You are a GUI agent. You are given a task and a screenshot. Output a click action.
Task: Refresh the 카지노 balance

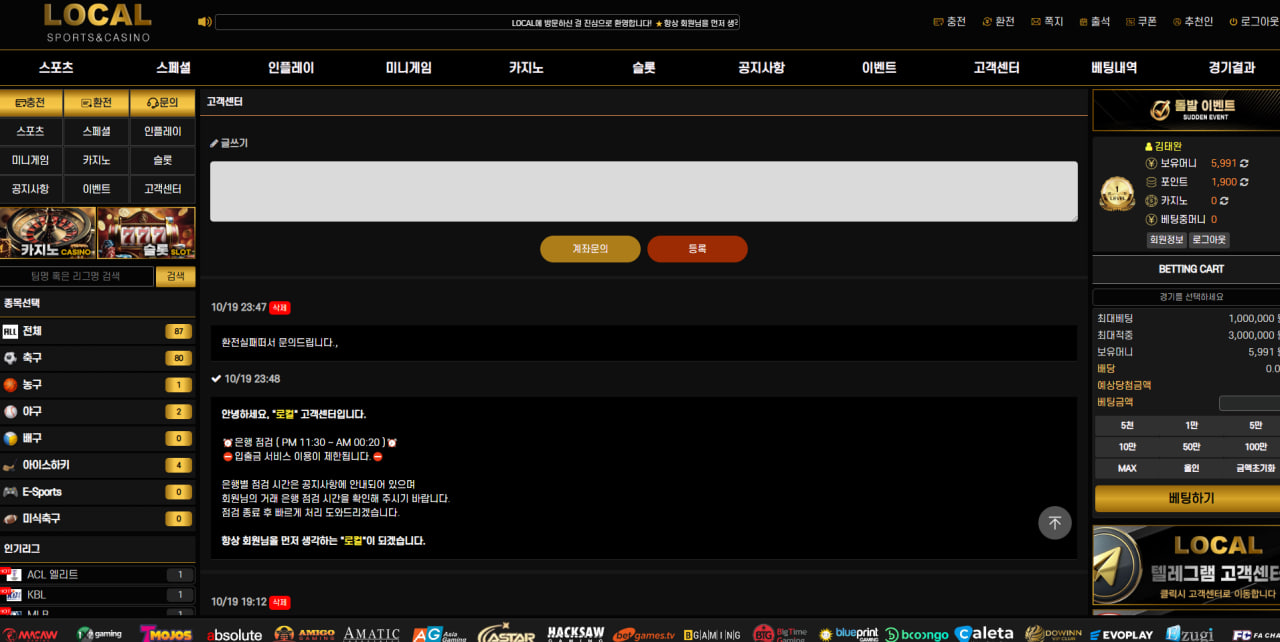pyautogui.click(x=1223, y=201)
